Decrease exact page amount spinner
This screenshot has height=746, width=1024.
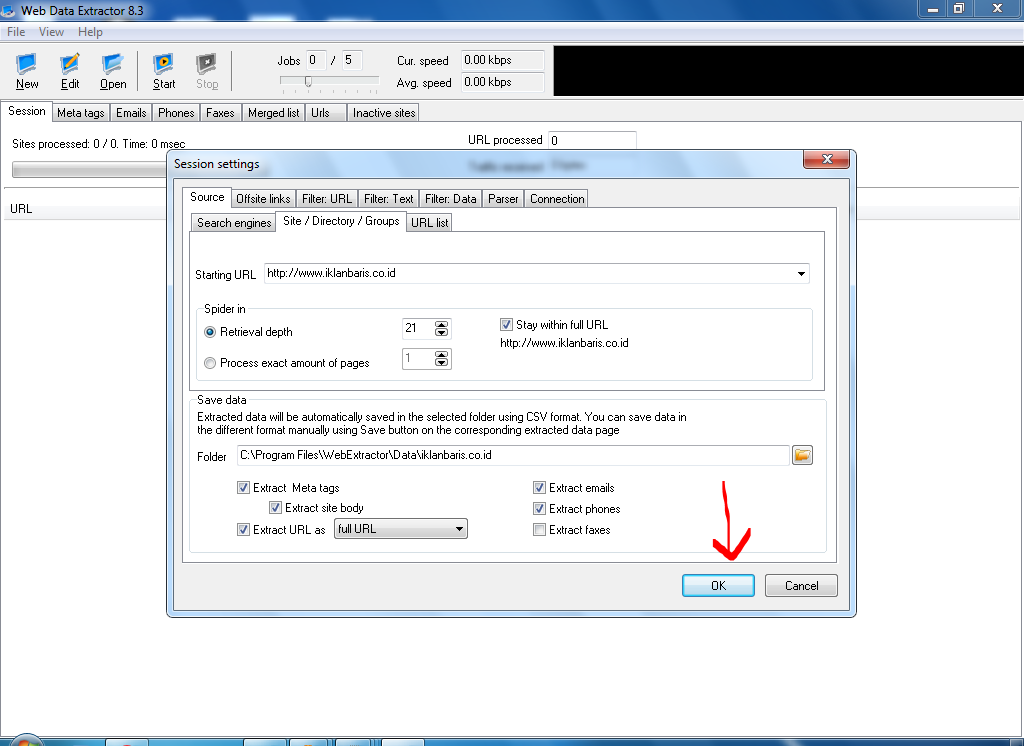pyautogui.click(x=441, y=363)
